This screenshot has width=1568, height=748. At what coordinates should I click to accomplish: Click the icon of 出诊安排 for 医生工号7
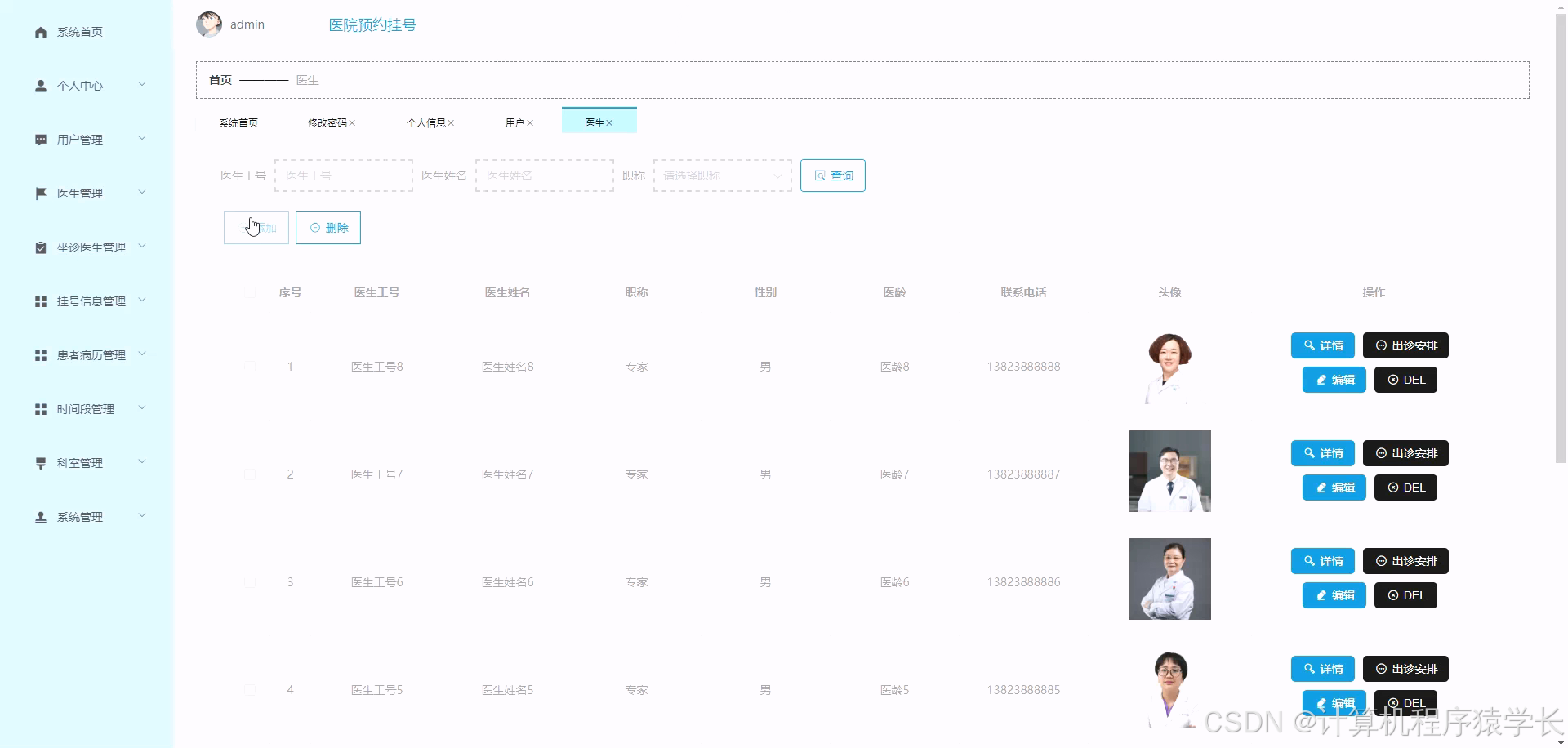click(1381, 453)
